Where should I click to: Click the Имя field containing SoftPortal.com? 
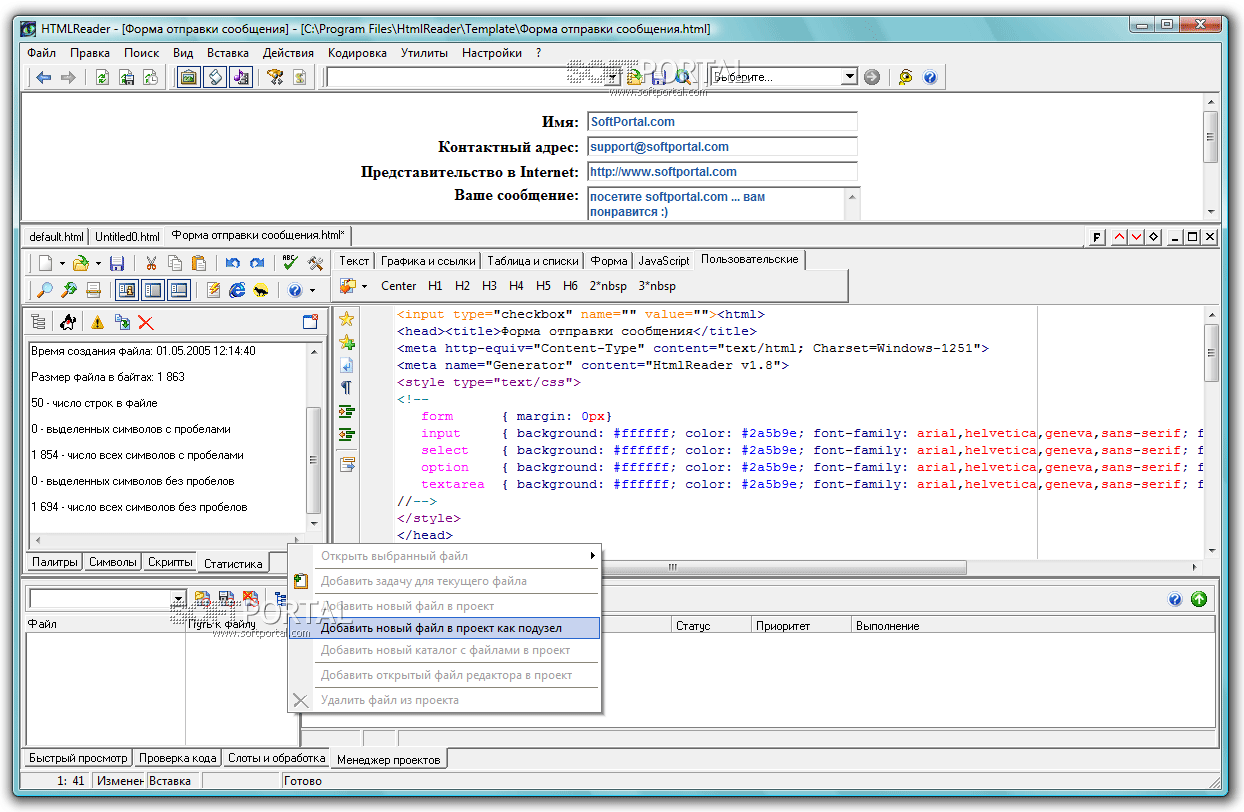[722, 122]
